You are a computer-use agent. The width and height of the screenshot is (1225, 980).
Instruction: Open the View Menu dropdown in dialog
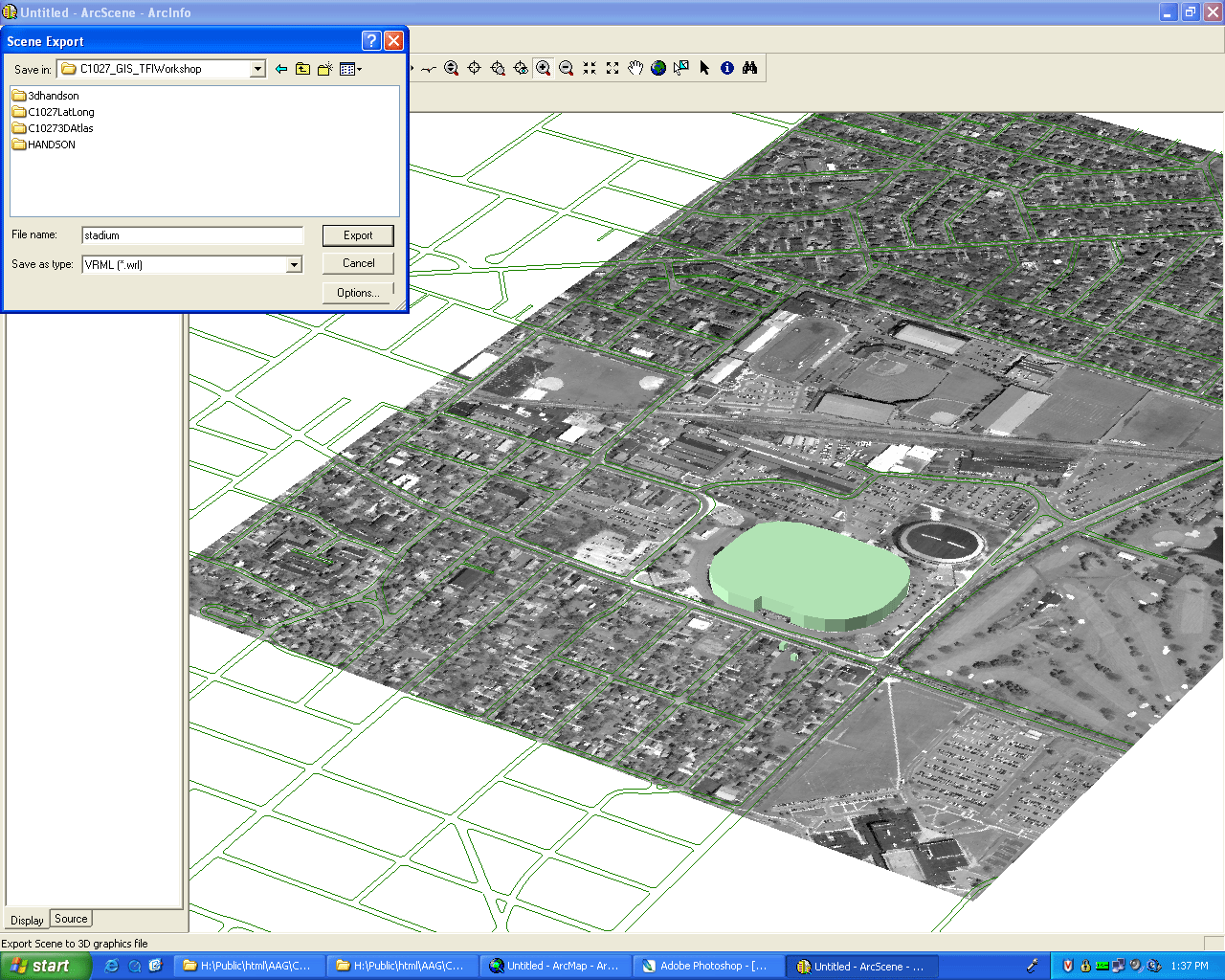(350, 69)
